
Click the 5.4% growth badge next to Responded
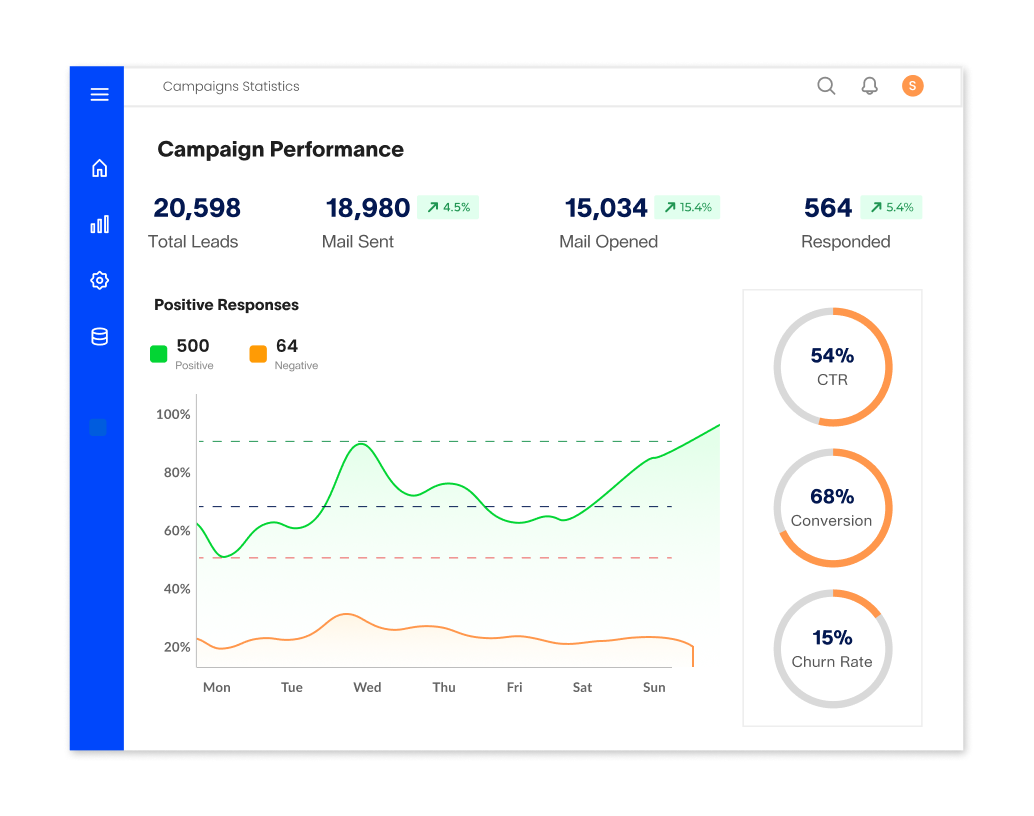[892, 207]
